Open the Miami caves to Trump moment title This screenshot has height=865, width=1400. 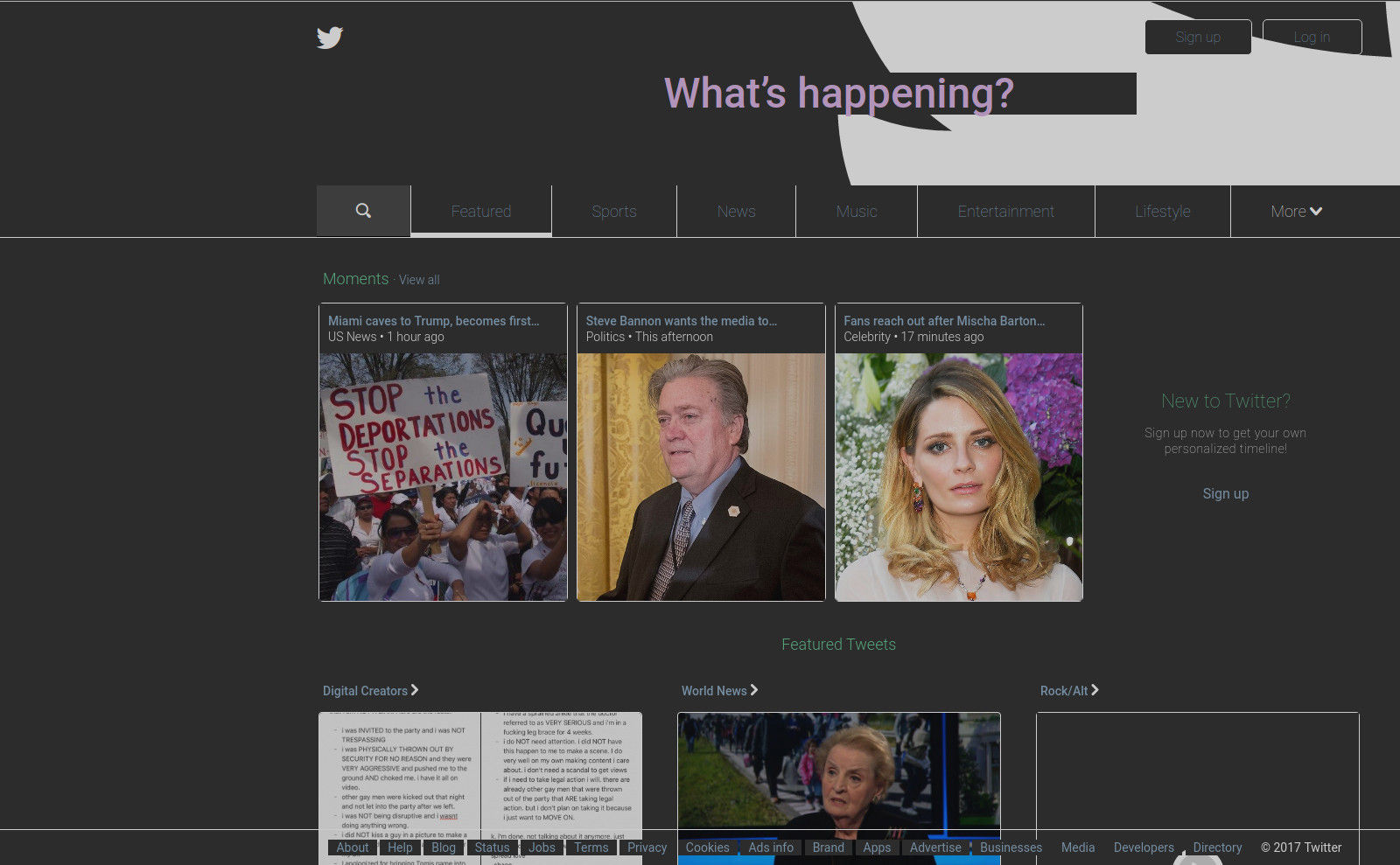click(x=433, y=321)
